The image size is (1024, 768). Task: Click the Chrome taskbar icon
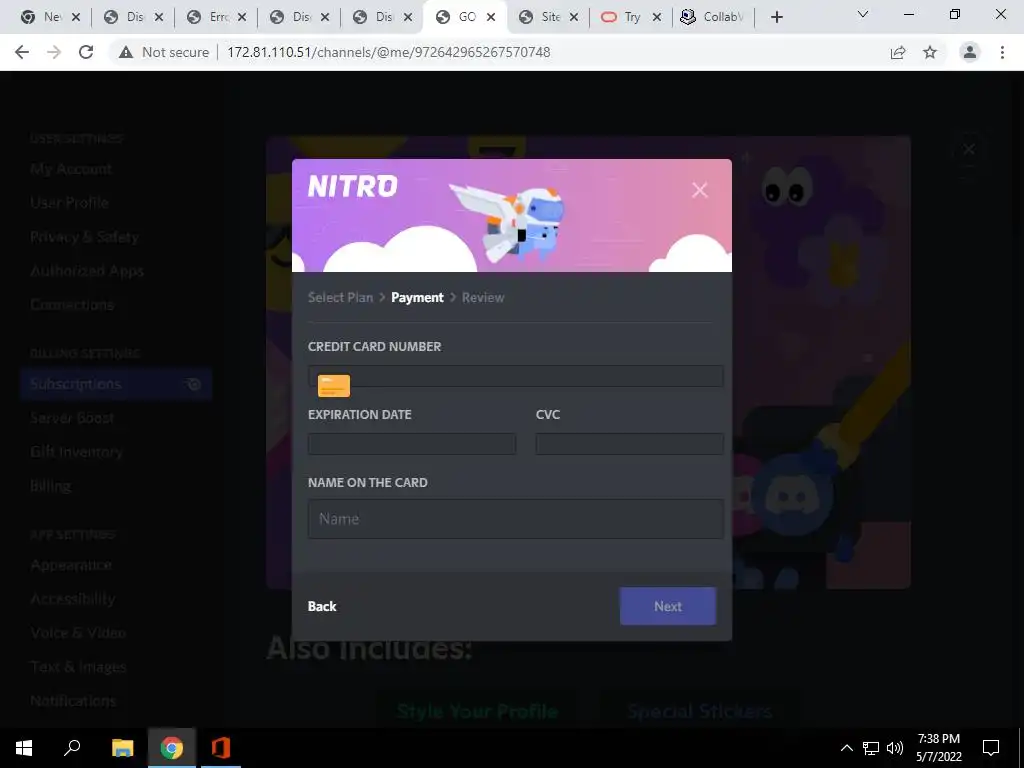coord(172,748)
